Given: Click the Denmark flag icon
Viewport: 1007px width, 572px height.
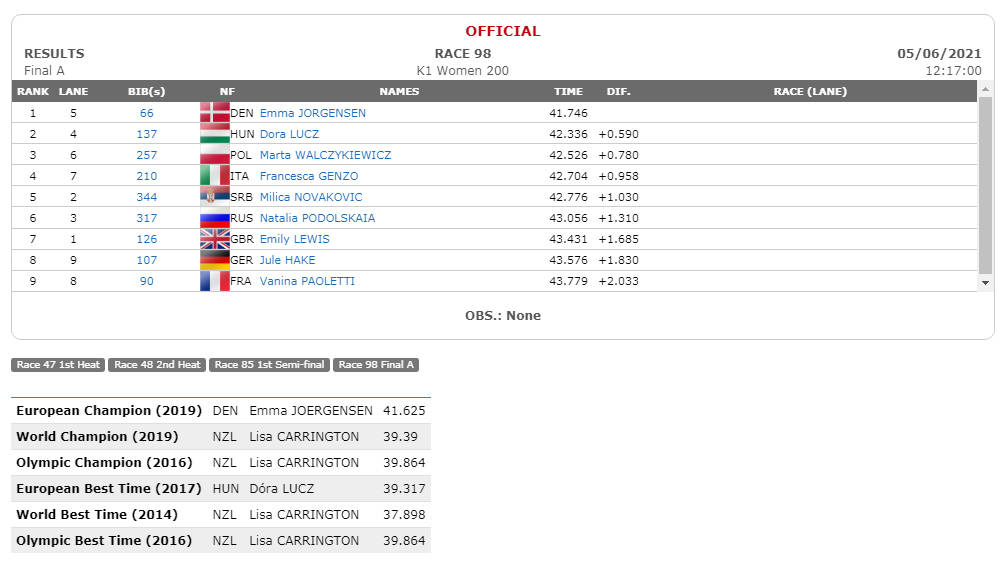Looking at the screenshot, I should tap(215, 112).
